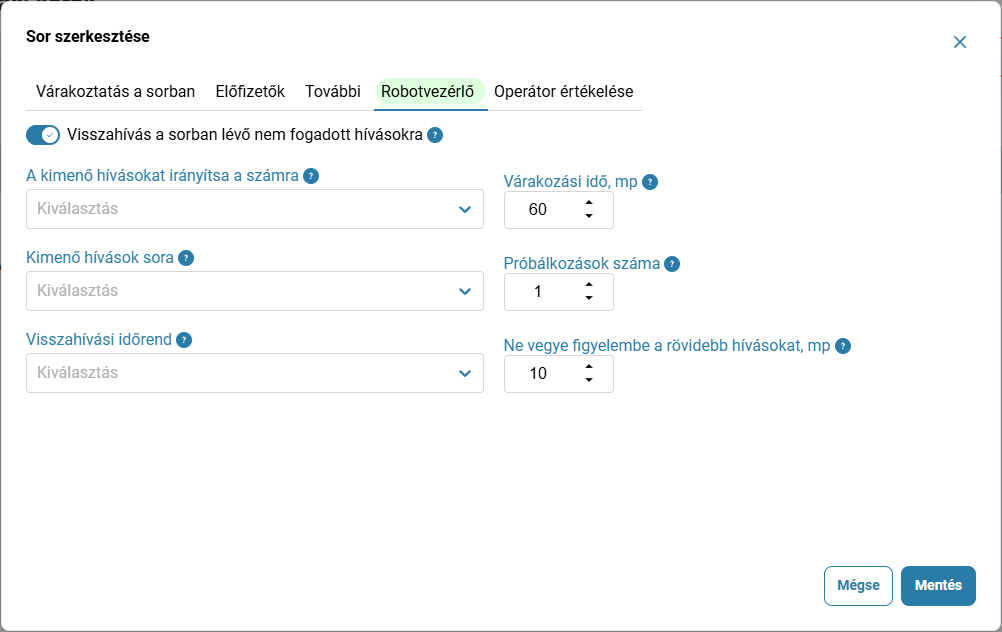Click help icon next to Próbálkozások száma

pos(672,264)
